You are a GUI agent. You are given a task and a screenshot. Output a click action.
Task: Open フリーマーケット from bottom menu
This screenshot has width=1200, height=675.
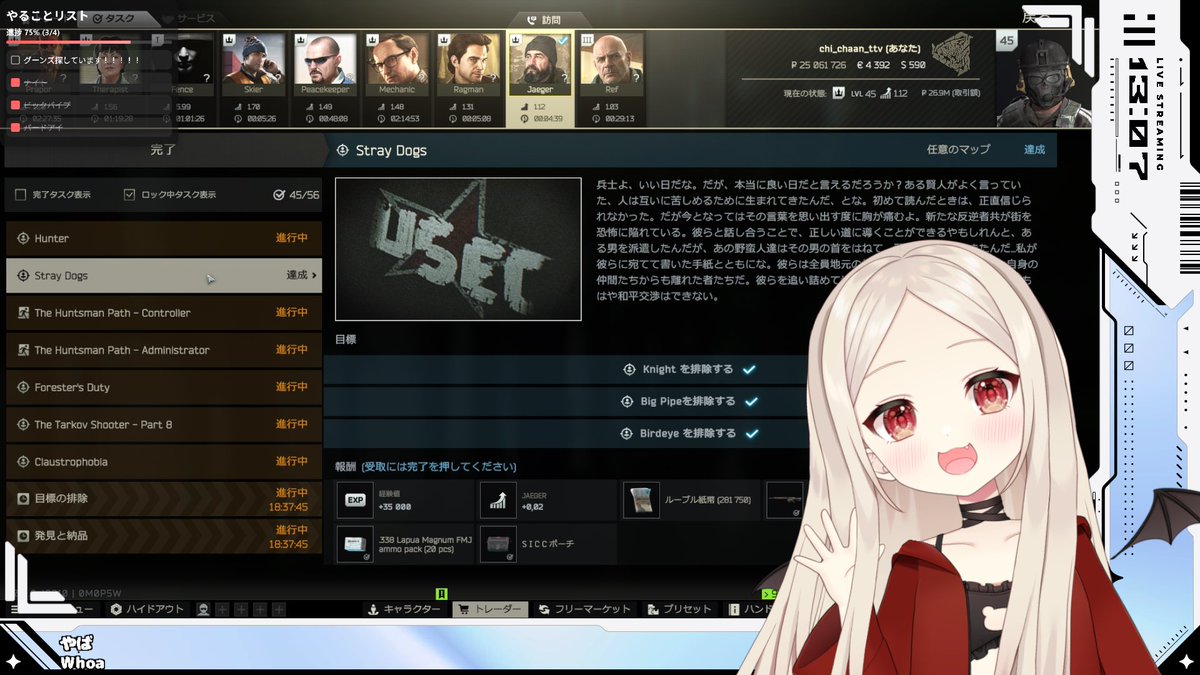(585, 609)
